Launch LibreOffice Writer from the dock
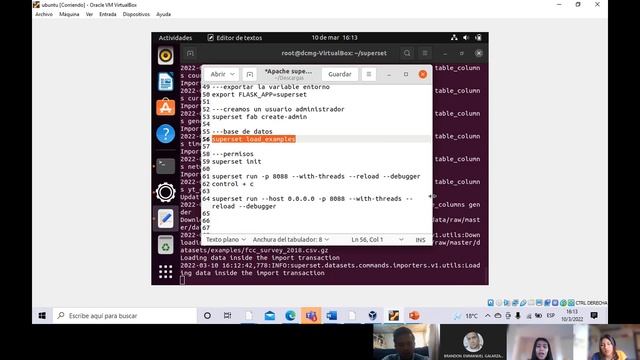 pyautogui.click(x=165, y=82)
